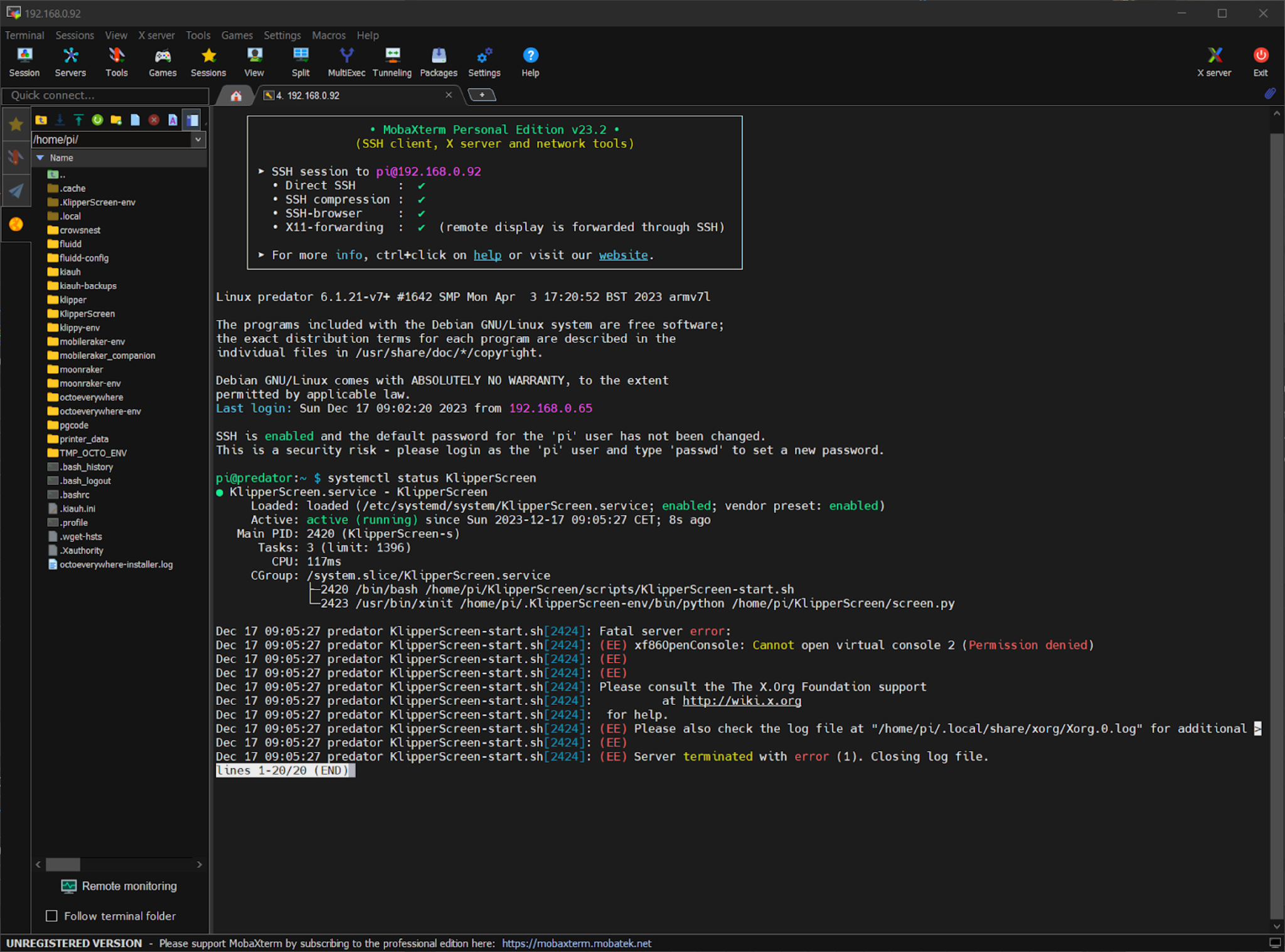Open the Tunneling tool
Screen dimensions: 1285x952
pos(392,61)
